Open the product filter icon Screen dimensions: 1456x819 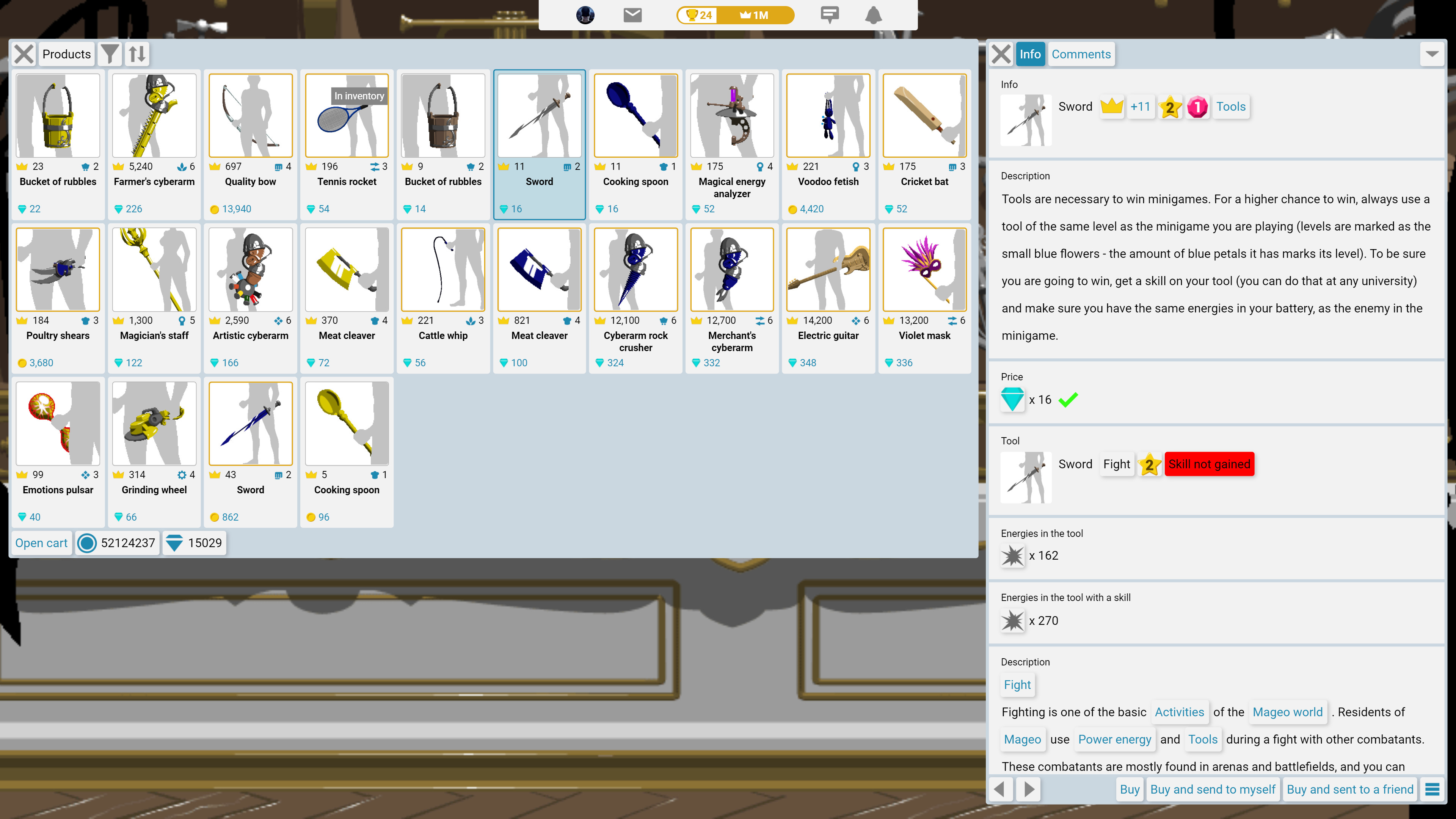click(x=110, y=54)
